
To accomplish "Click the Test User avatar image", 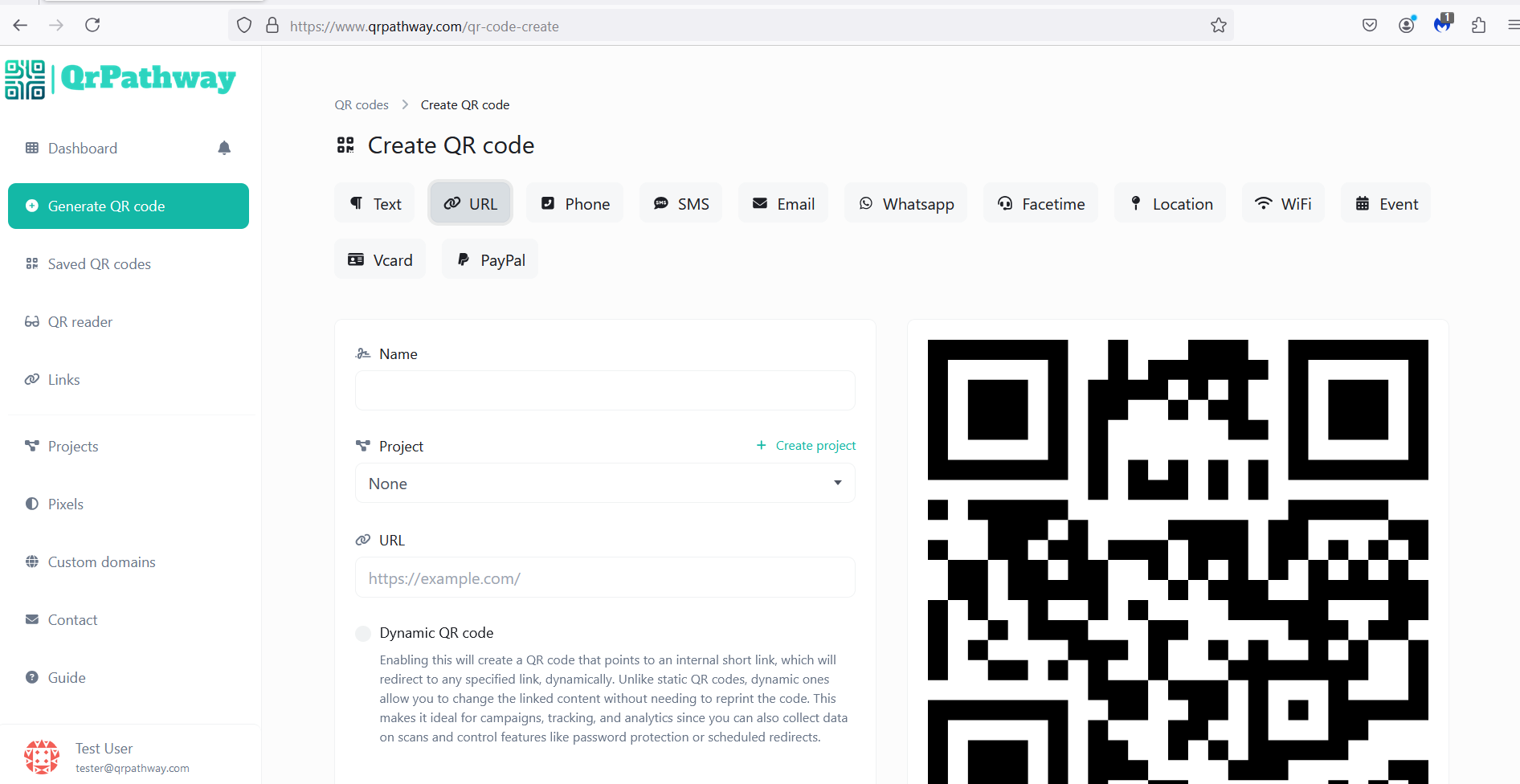I will click(42, 757).
